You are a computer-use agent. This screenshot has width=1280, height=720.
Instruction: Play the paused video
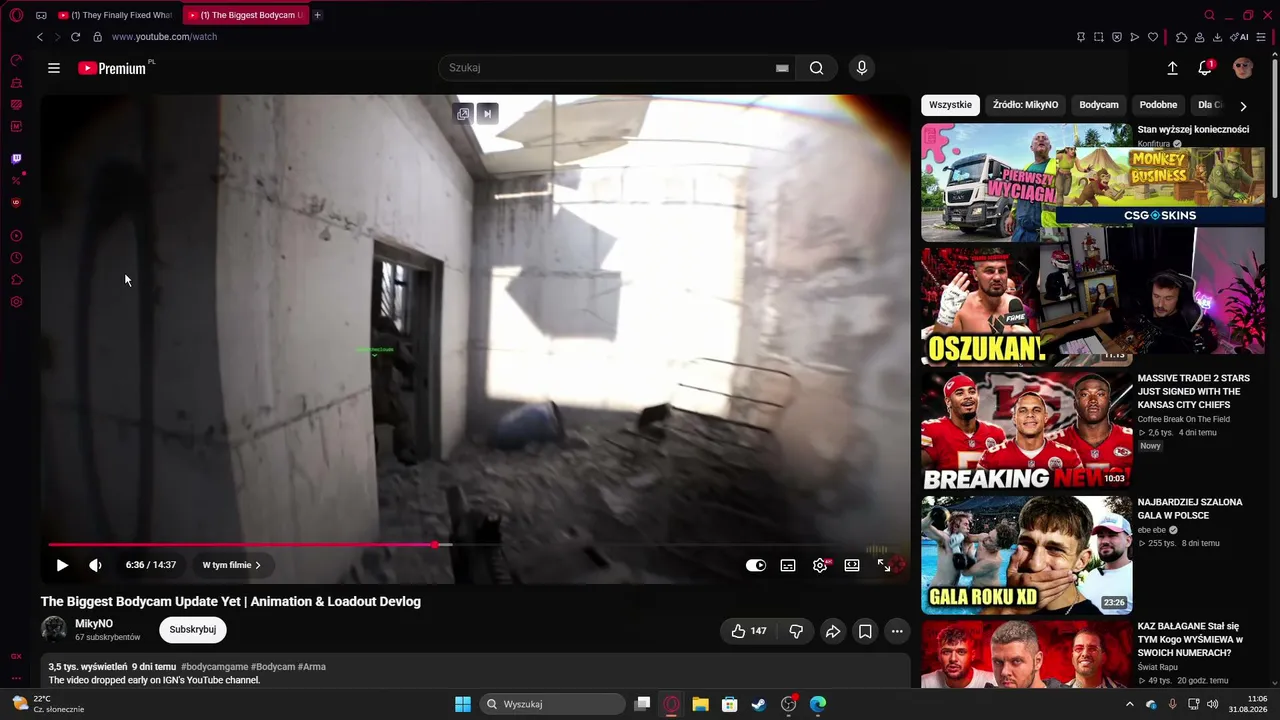(62, 565)
